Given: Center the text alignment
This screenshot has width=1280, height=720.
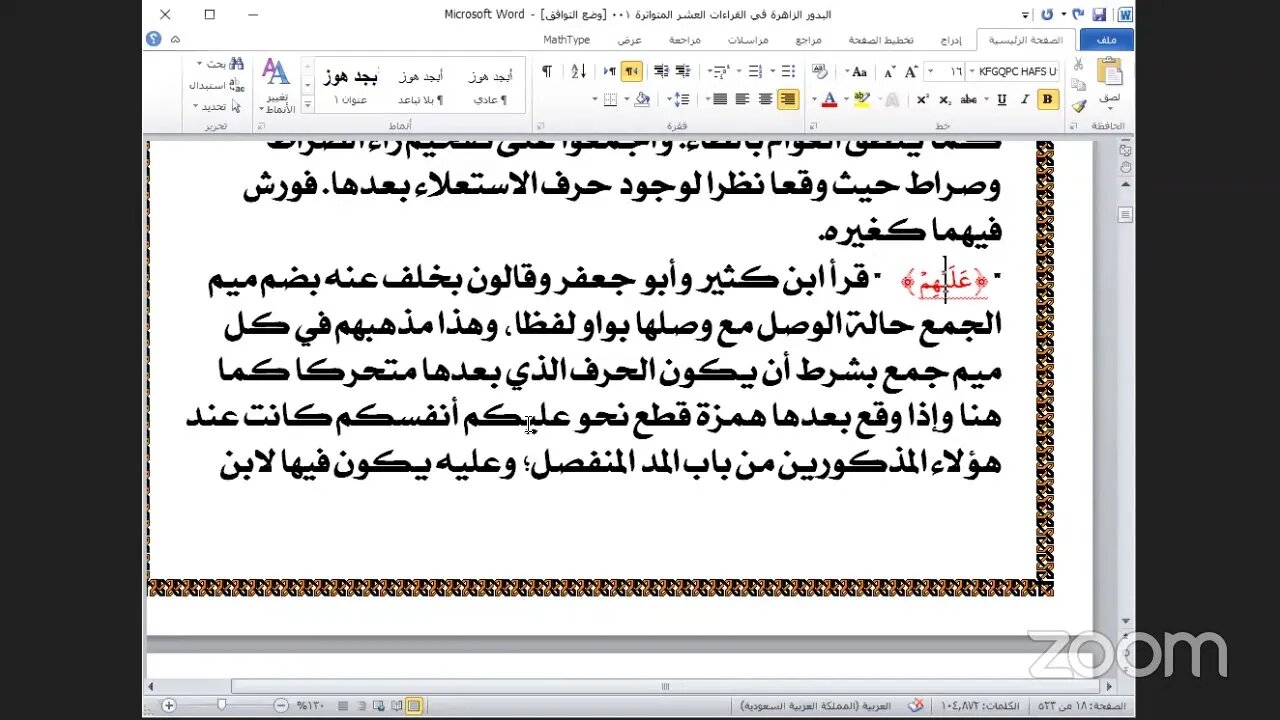Looking at the screenshot, I should point(765,99).
